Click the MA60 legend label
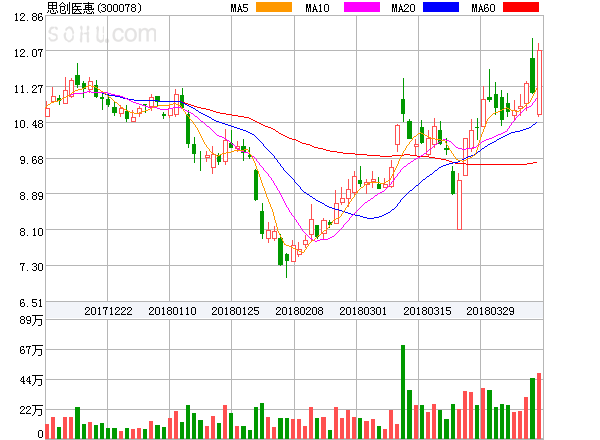 click(483, 8)
